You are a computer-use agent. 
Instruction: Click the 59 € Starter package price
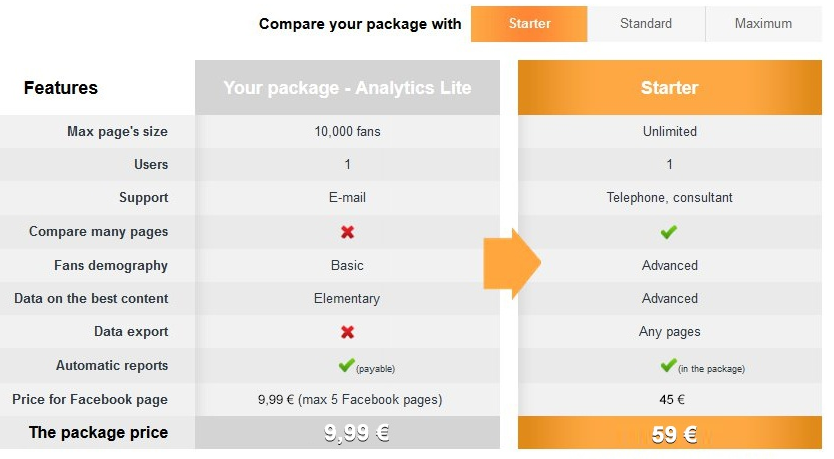point(669,434)
